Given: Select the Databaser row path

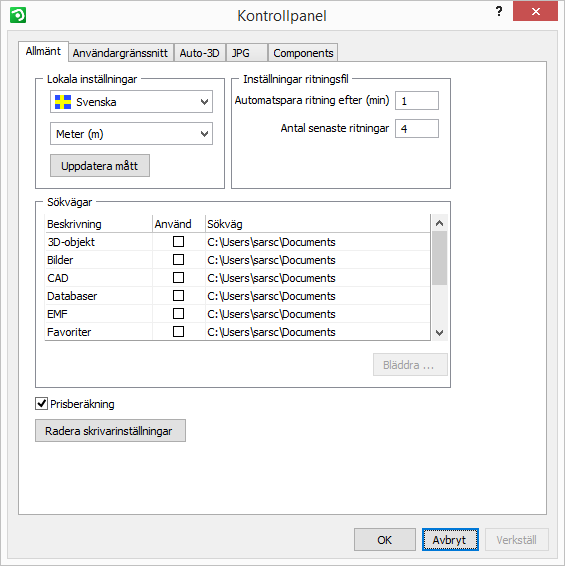Looking at the screenshot, I should click(x=271, y=296).
